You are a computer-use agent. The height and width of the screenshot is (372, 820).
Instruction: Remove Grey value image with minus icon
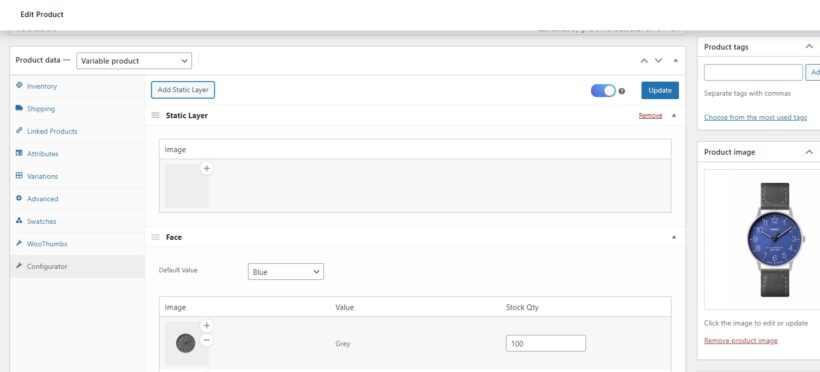point(207,340)
